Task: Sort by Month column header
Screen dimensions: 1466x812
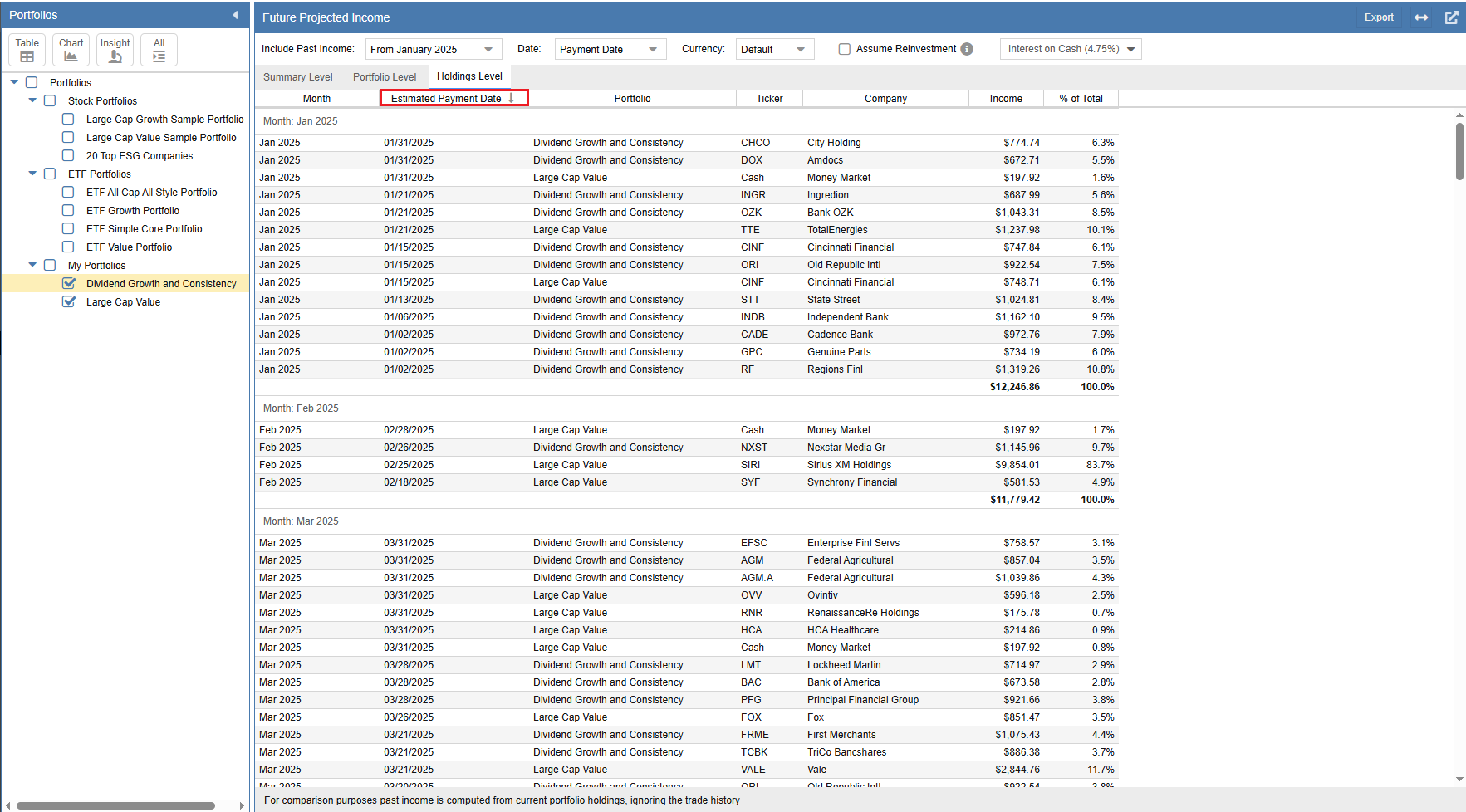Action: point(316,98)
